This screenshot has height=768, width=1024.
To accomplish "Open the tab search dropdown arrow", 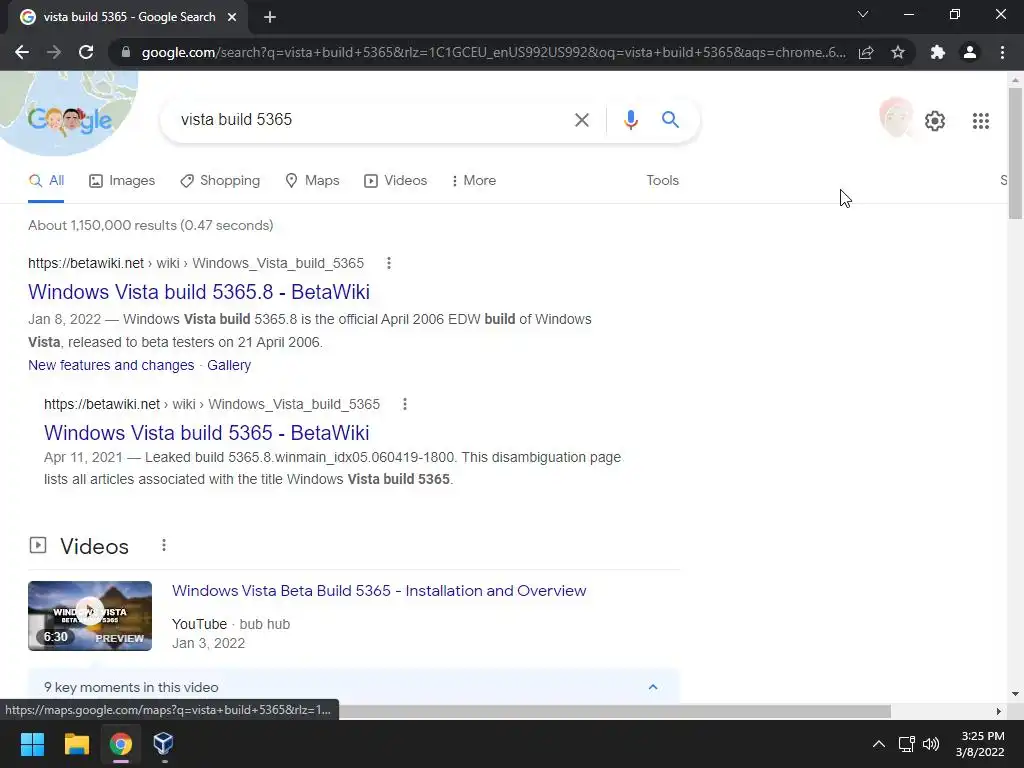I will click(x=863, y=14).
